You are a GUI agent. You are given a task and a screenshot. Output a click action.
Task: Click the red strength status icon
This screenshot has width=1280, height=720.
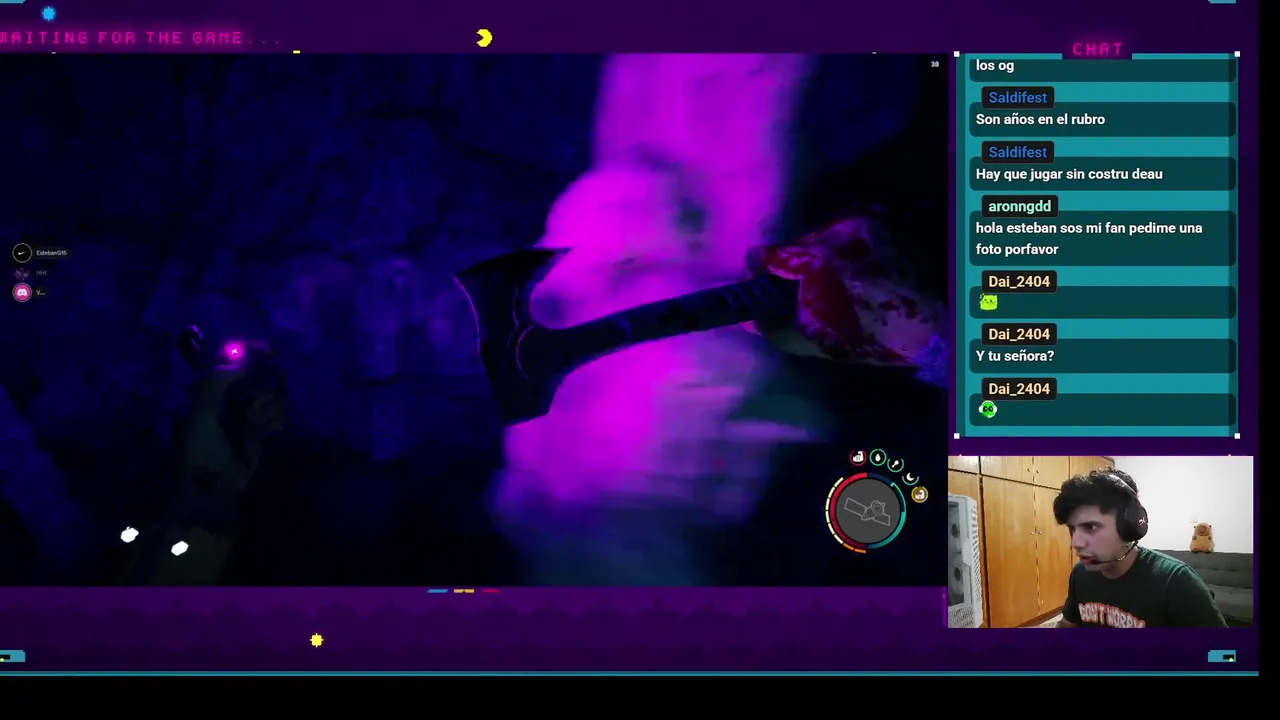click(x=857, y=458)
